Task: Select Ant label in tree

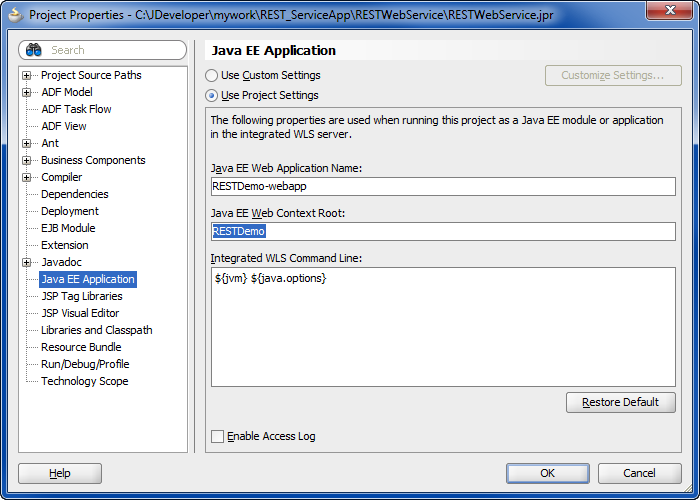Action: [x=50, y=143]
